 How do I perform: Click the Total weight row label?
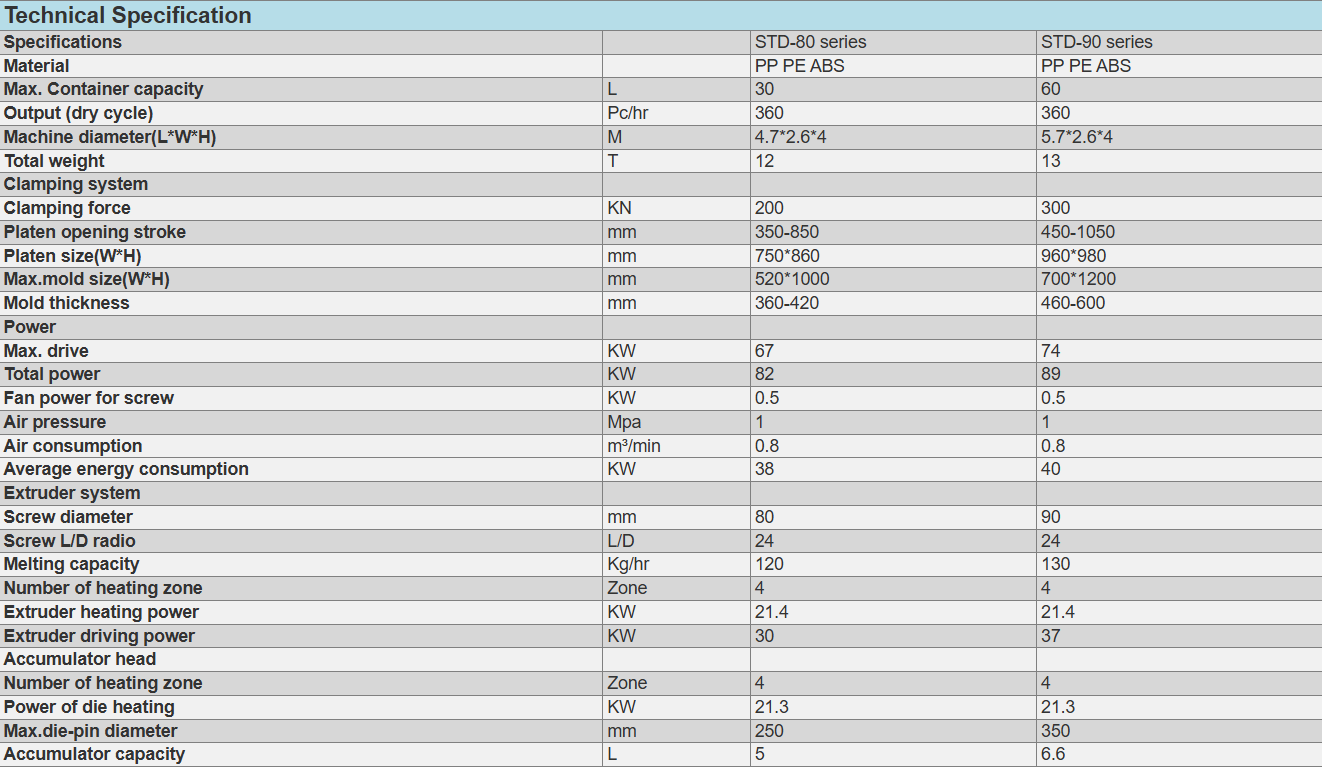coord(54,161)
